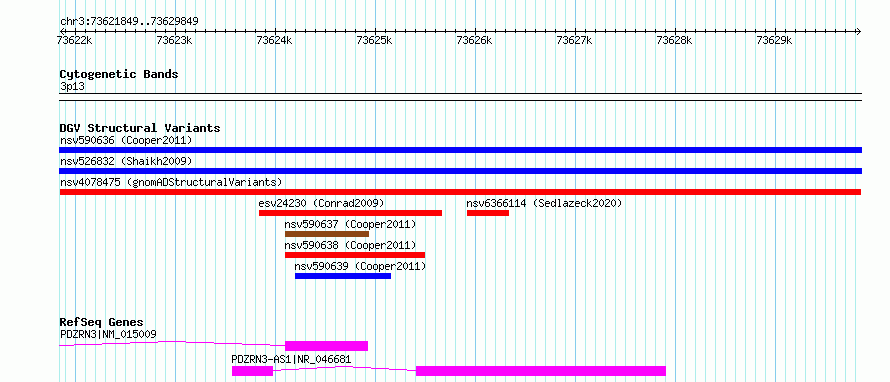Click the PDZRN3 NM_015009 exon block
Image resolution: width=890 pixels, height=382 pixels.
pyautogui.click(x=326, y=346)
